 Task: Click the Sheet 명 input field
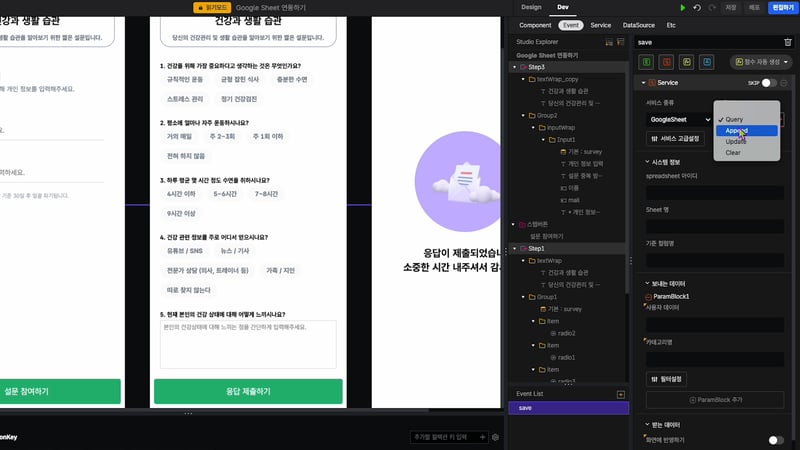tap(715, 226)
